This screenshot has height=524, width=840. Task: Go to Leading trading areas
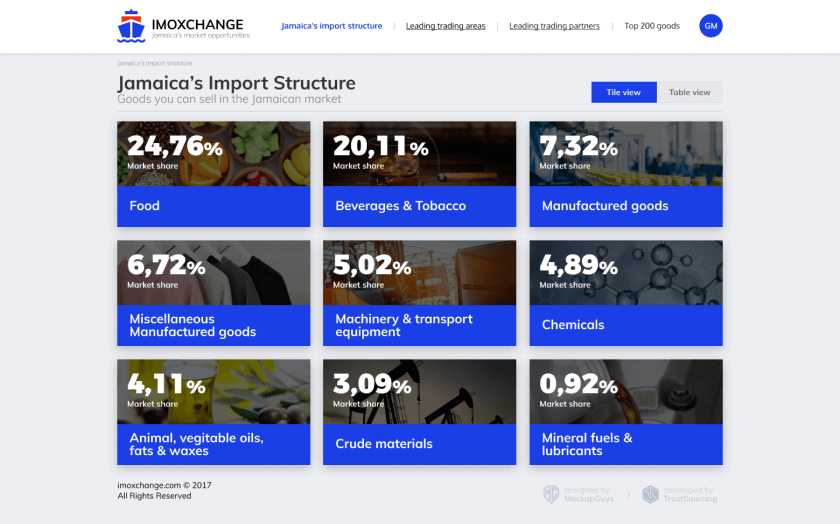445,26
